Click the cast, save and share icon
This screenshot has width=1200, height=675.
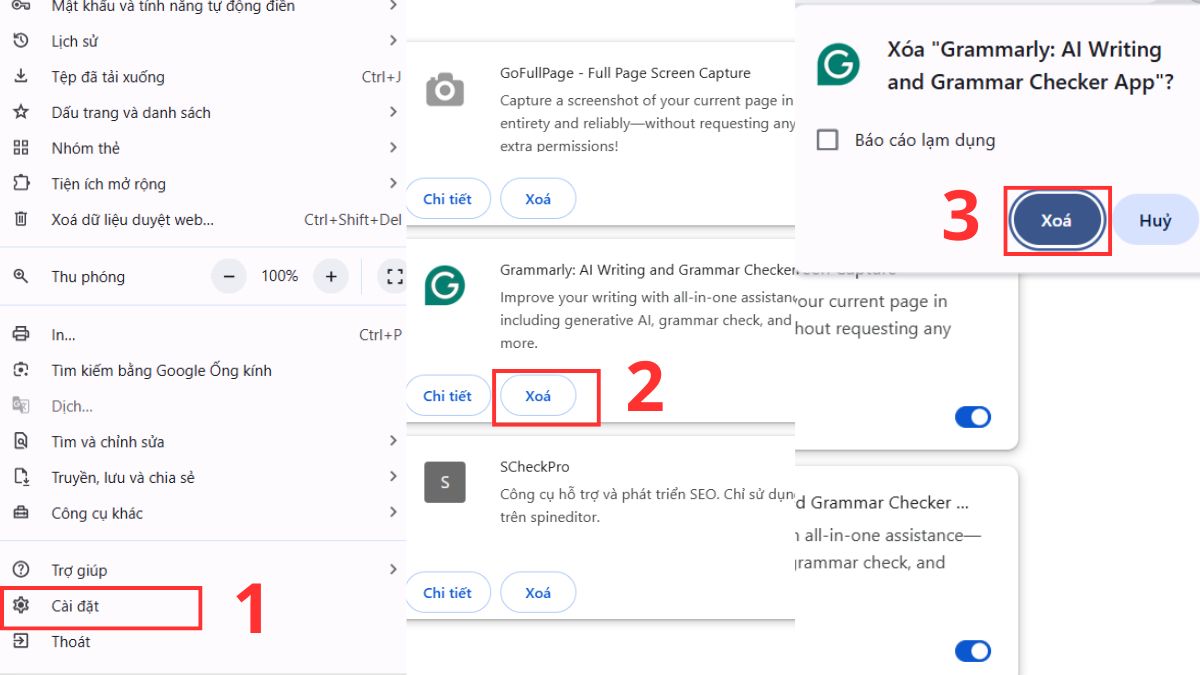[21, 477]
